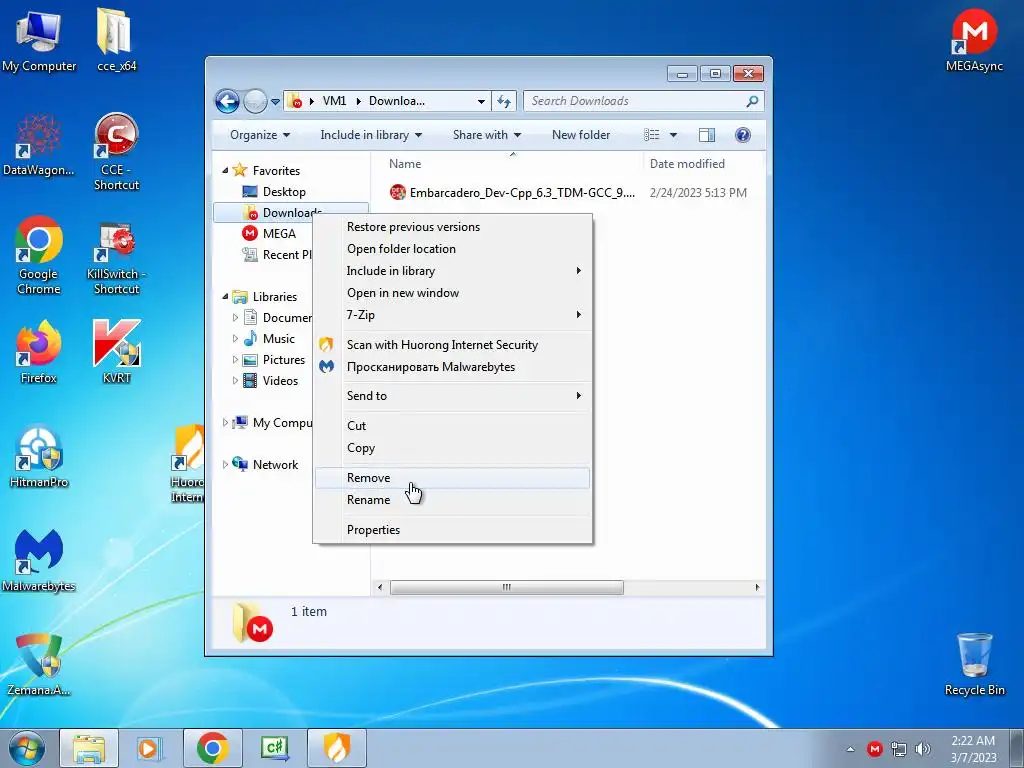This screenshot has width=1024, height=768.
Task: Launch Firefox from the desktop
Action: pos(39,353)
